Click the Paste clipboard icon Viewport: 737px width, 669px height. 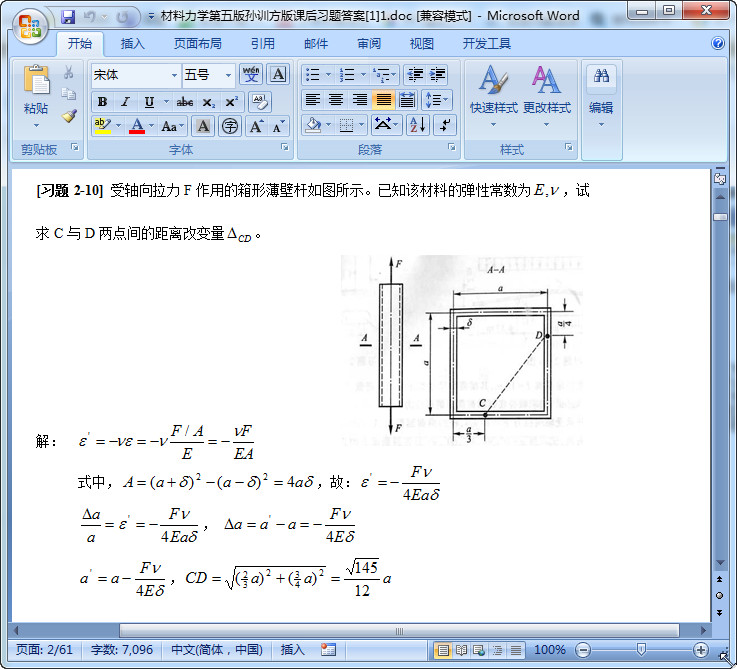[x=36, y=79]
